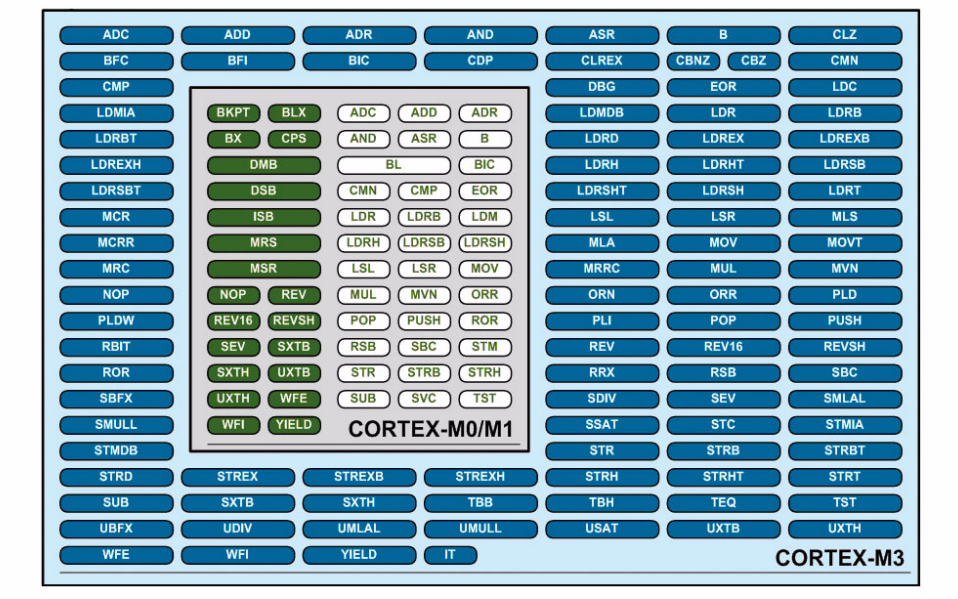Select the "CLREX" instruction label
958x599 pixels.
pyautogui.click(x=602, y=61)
